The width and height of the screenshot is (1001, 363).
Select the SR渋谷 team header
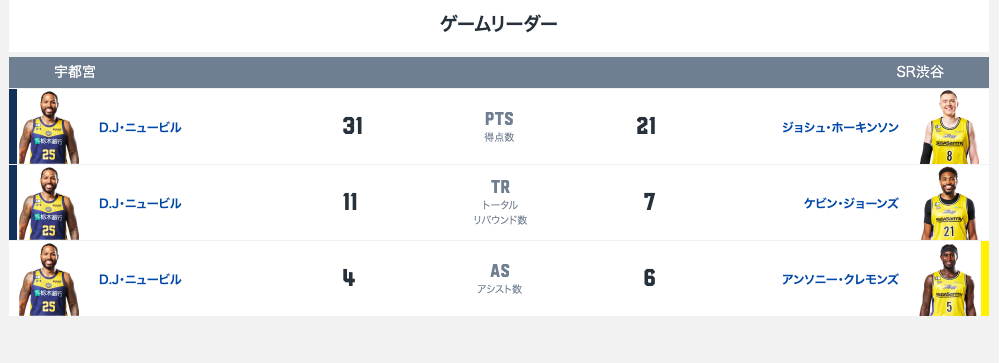920,72
